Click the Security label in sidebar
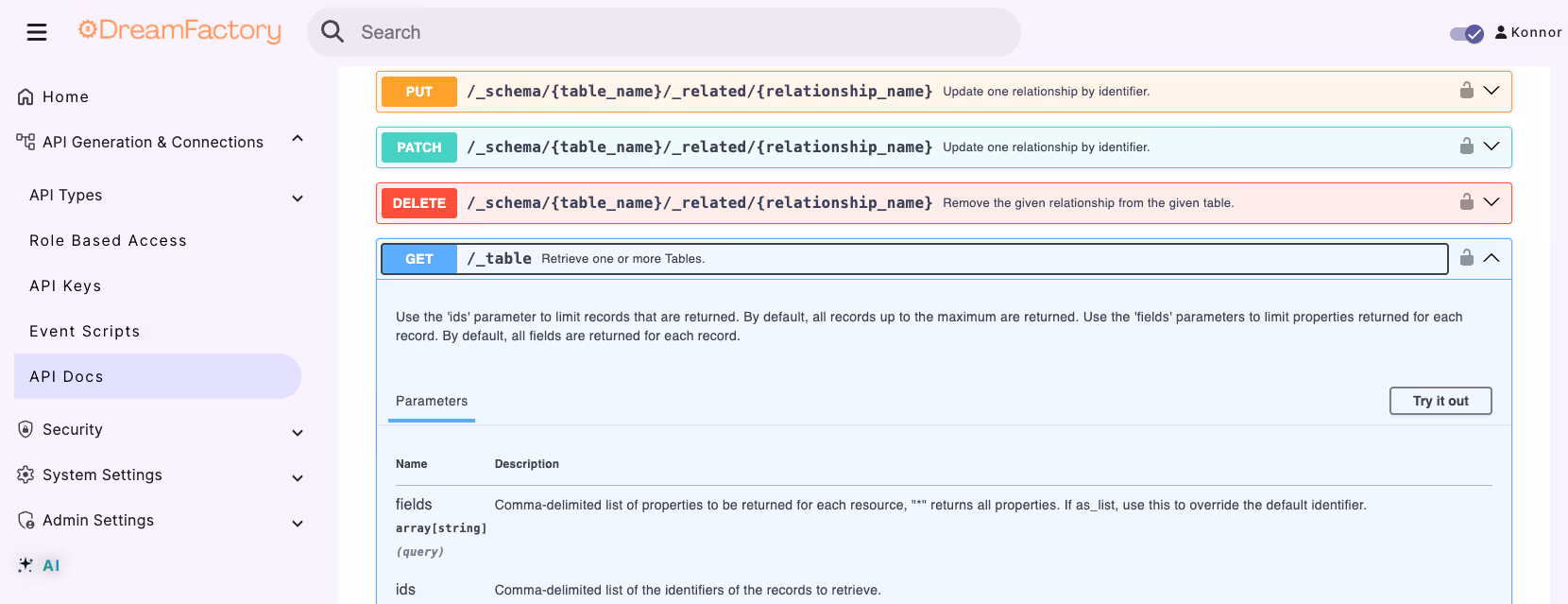1568x604 pixels. click(73, 429)
